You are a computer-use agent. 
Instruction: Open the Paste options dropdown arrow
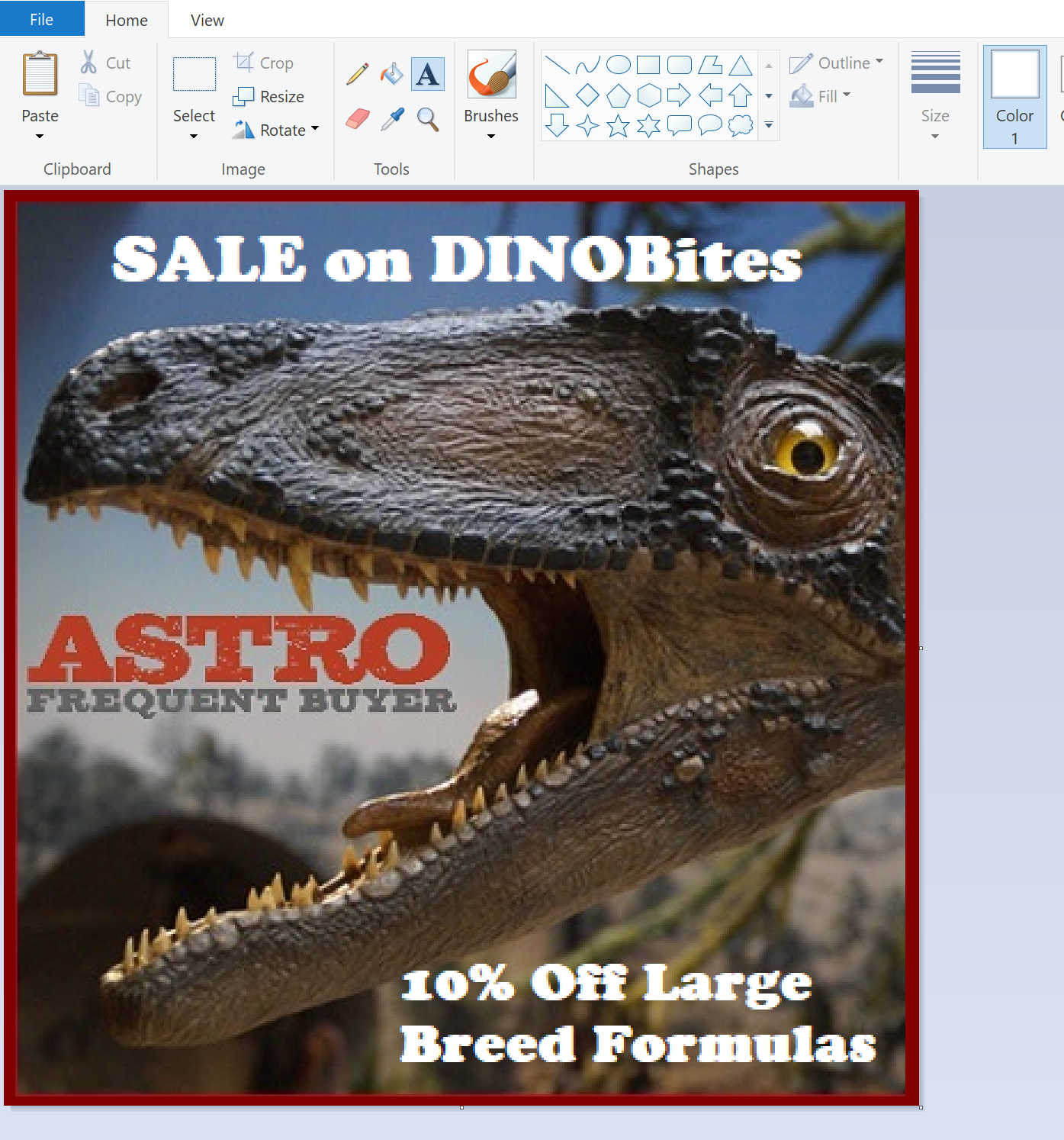(x=40, y=137)
